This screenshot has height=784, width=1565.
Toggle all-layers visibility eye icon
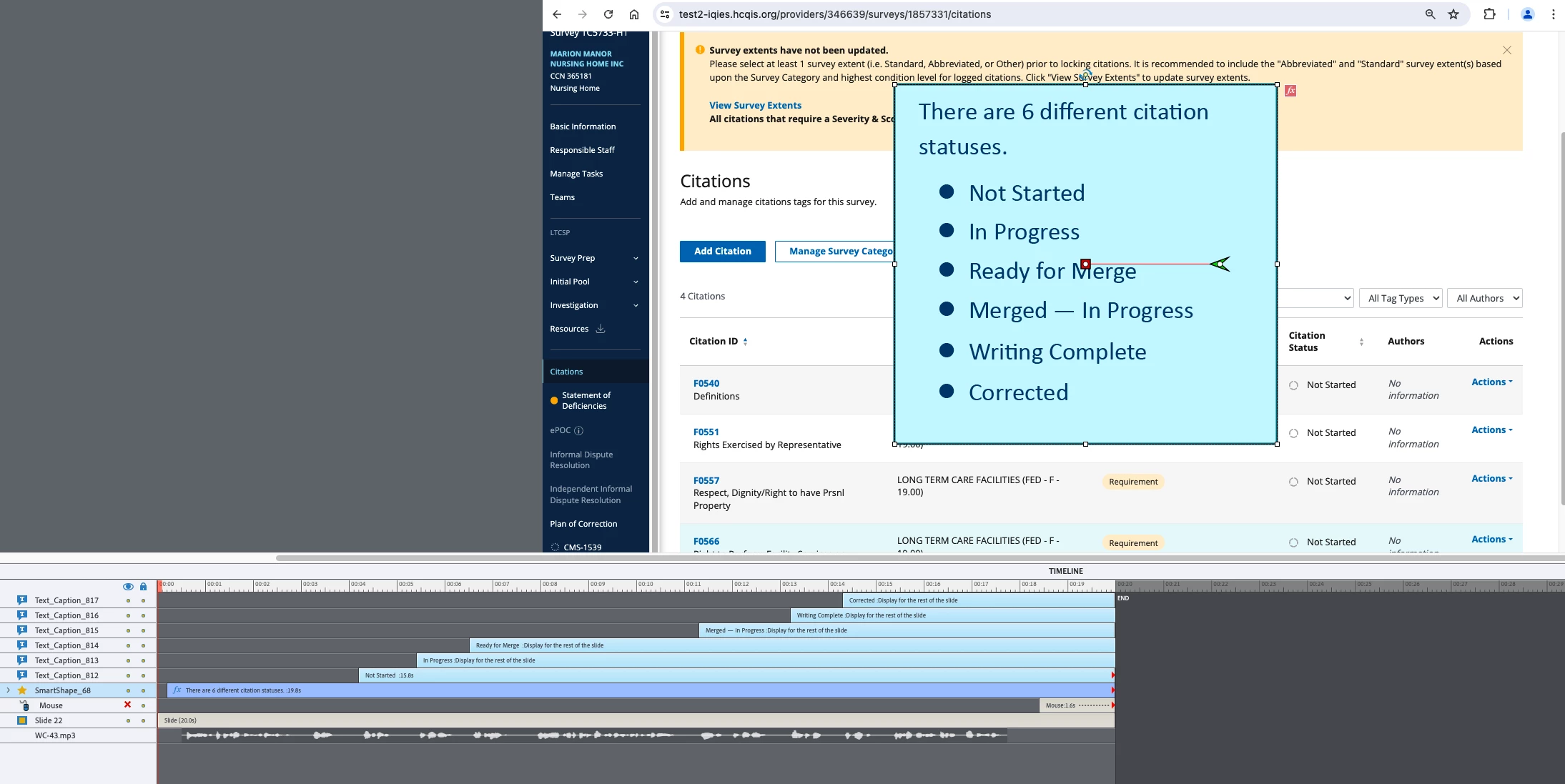coord(128,587)
